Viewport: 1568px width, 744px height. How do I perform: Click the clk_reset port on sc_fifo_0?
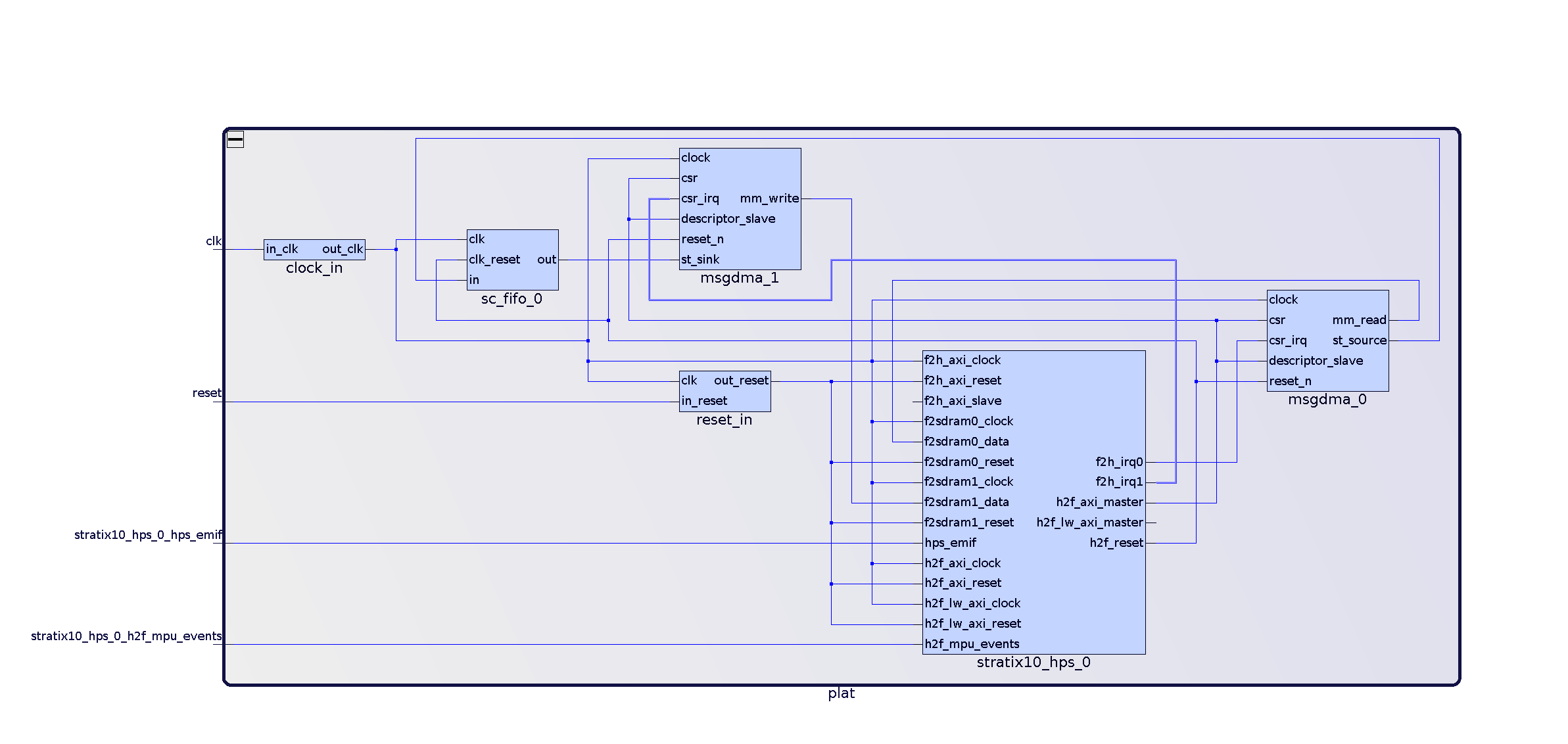[494, 260]
